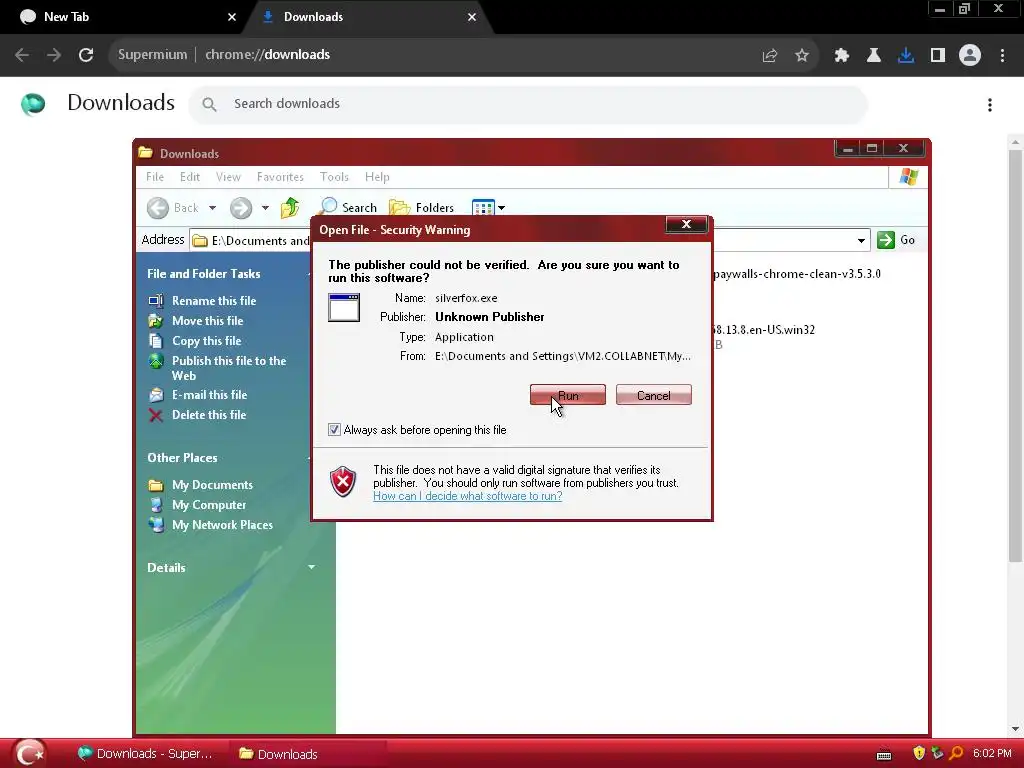
Task: Click the keyboard icon in the tray
Action: click(x=884, y=754)
